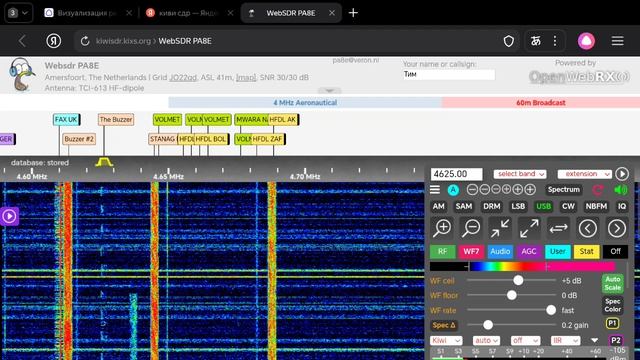Open the tab group counter dropdown
This screenshot has width=640, height=360.
pyautogui.click(x=18, y=13)
